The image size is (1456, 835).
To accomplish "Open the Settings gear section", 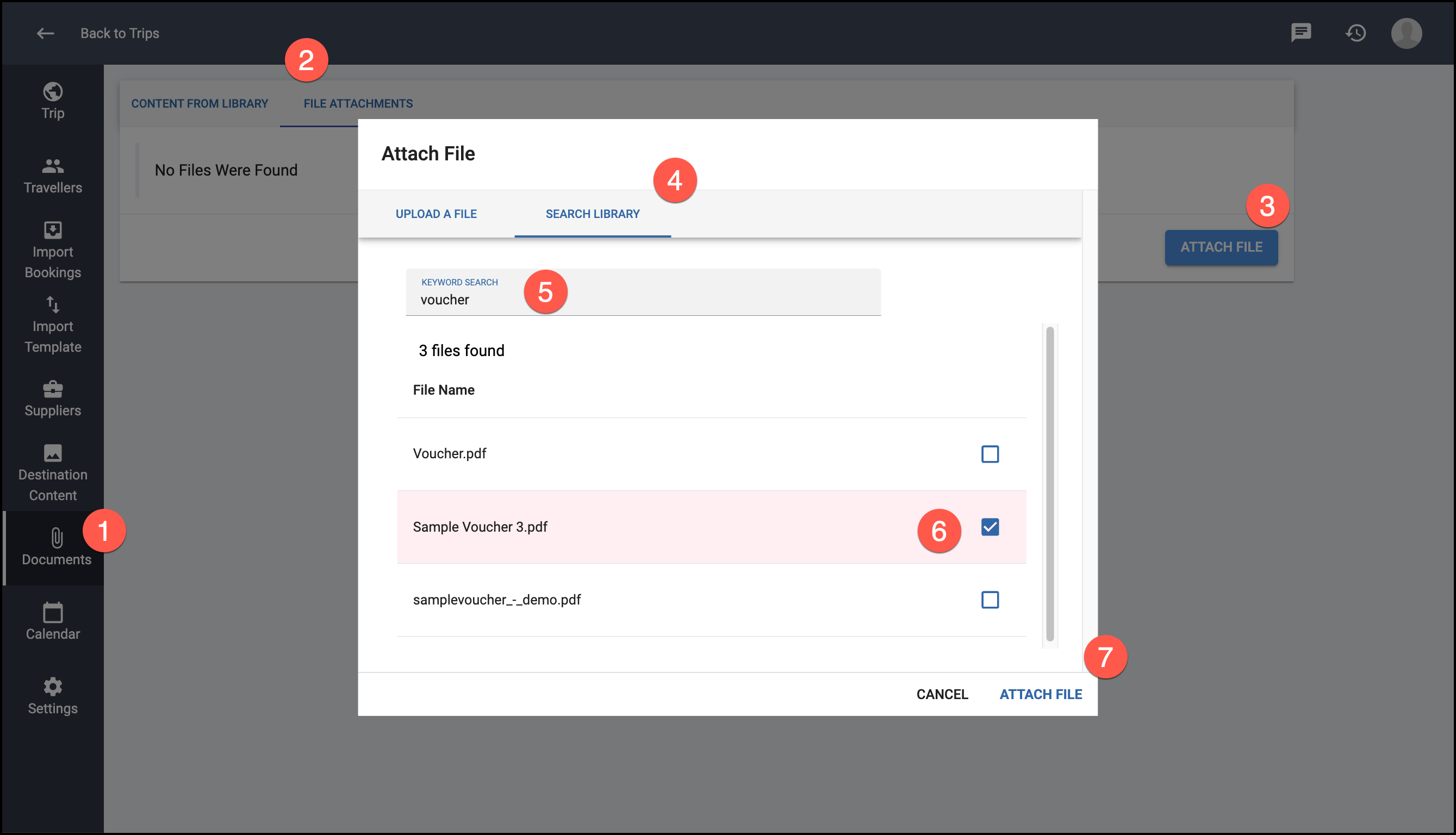I will coord(53,696).
